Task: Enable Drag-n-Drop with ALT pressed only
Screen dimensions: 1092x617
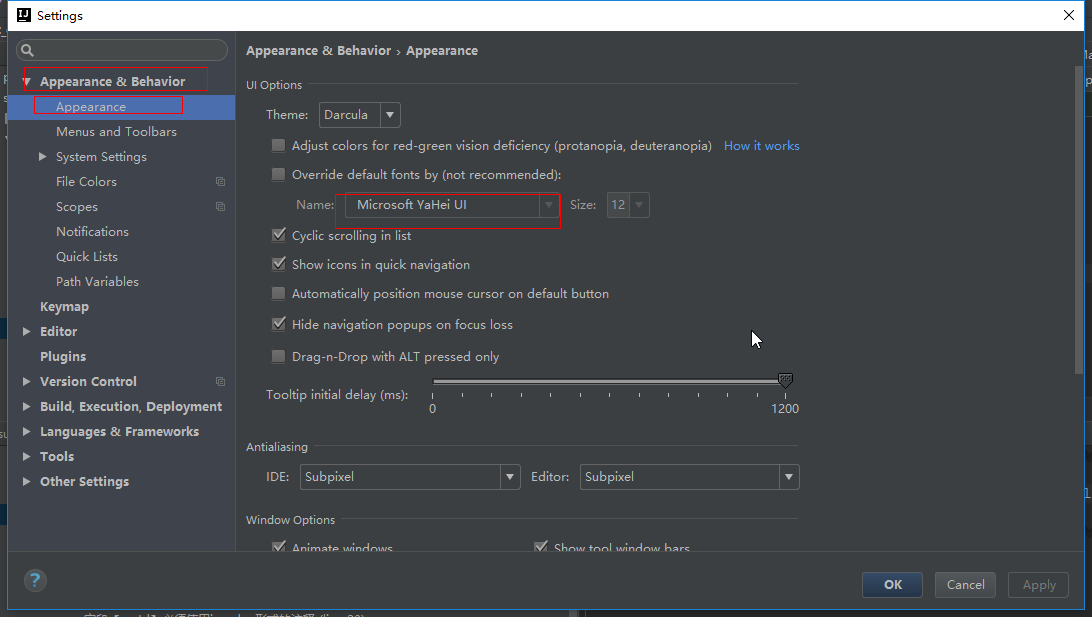Action: tap(278, 356)
